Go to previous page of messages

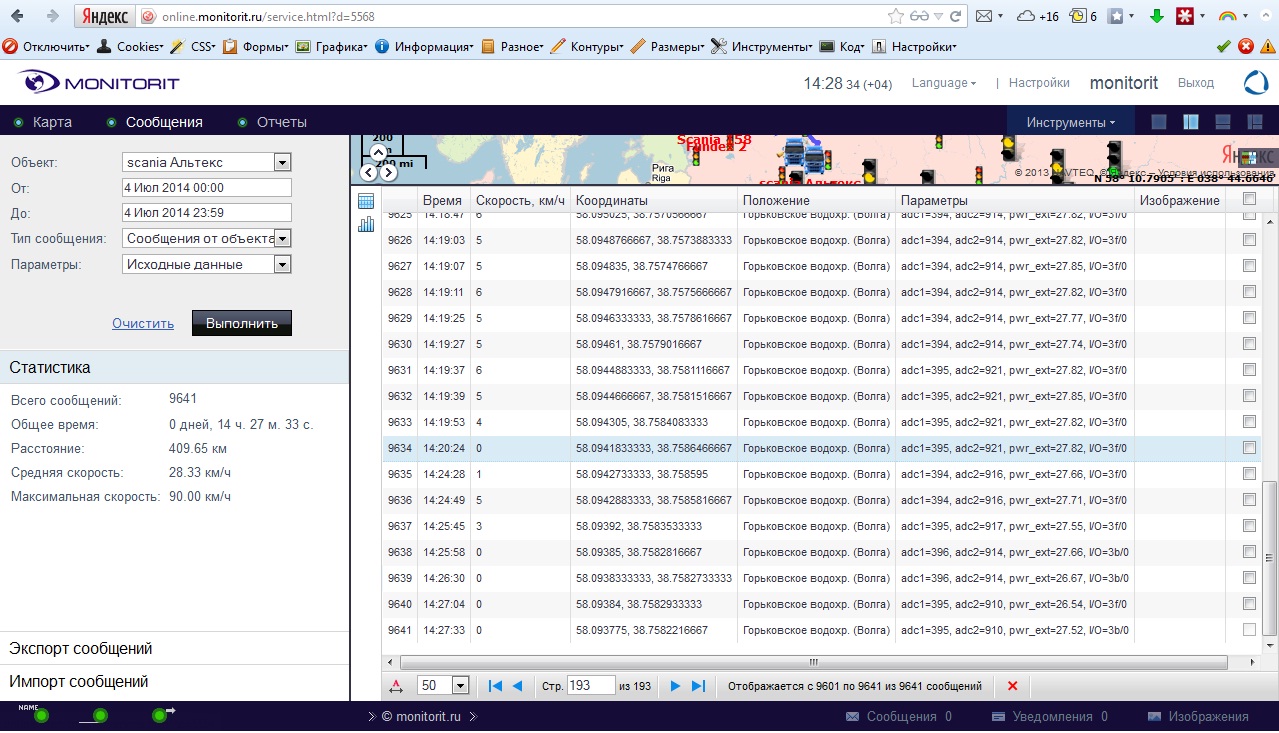517,686
